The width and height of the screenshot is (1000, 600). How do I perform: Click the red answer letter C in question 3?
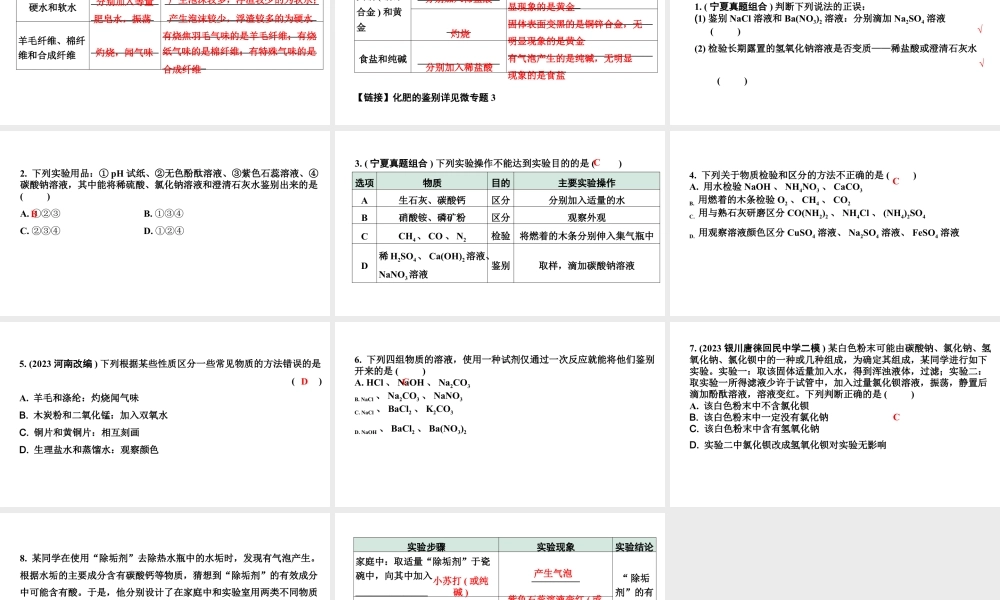pos(597,164)
